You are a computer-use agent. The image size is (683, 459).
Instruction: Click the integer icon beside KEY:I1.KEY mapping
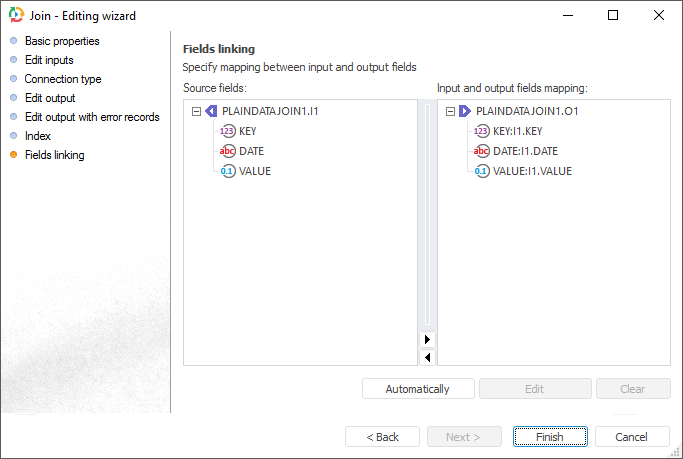[x=482, y=131]
